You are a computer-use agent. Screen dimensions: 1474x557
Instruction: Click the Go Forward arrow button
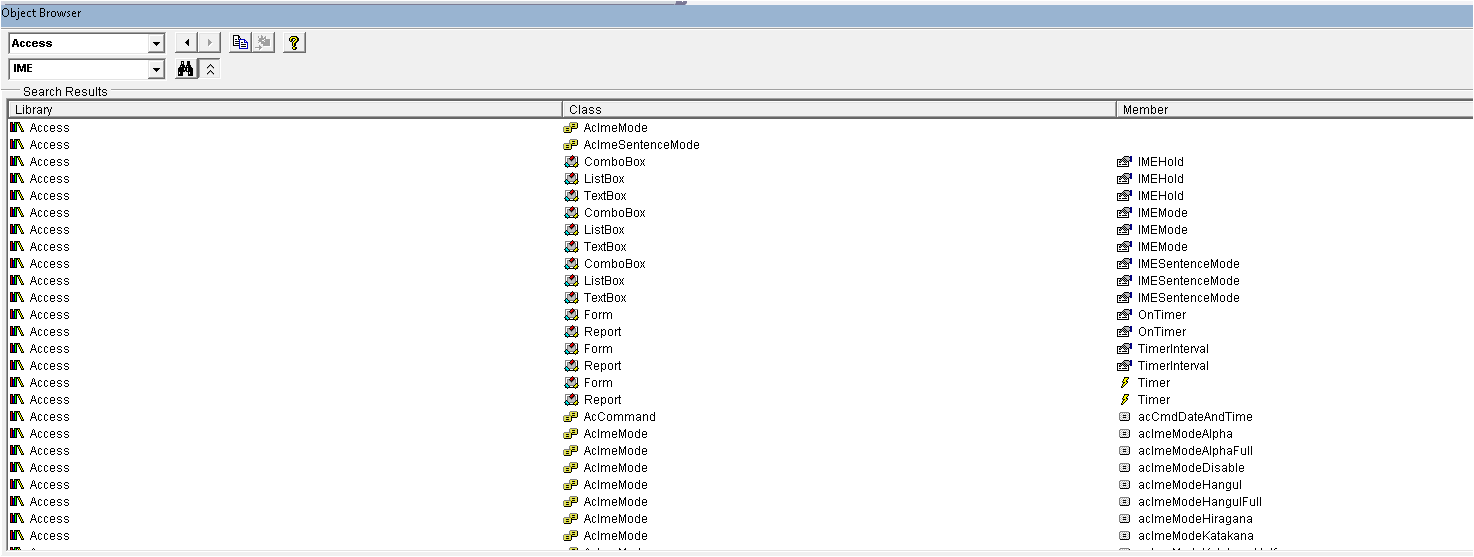209,43
